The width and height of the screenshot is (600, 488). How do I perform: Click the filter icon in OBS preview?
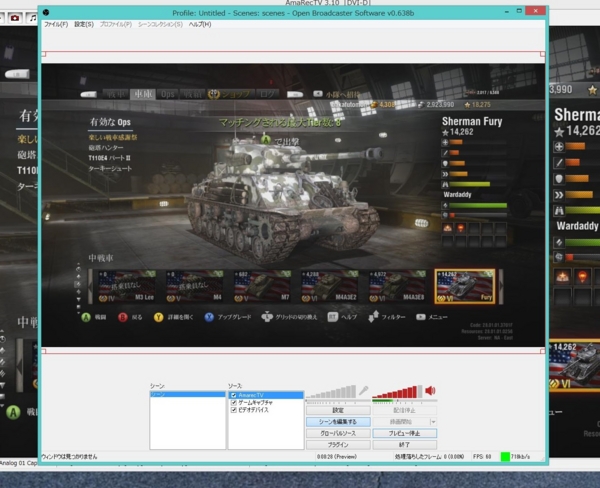pos(373,317)
